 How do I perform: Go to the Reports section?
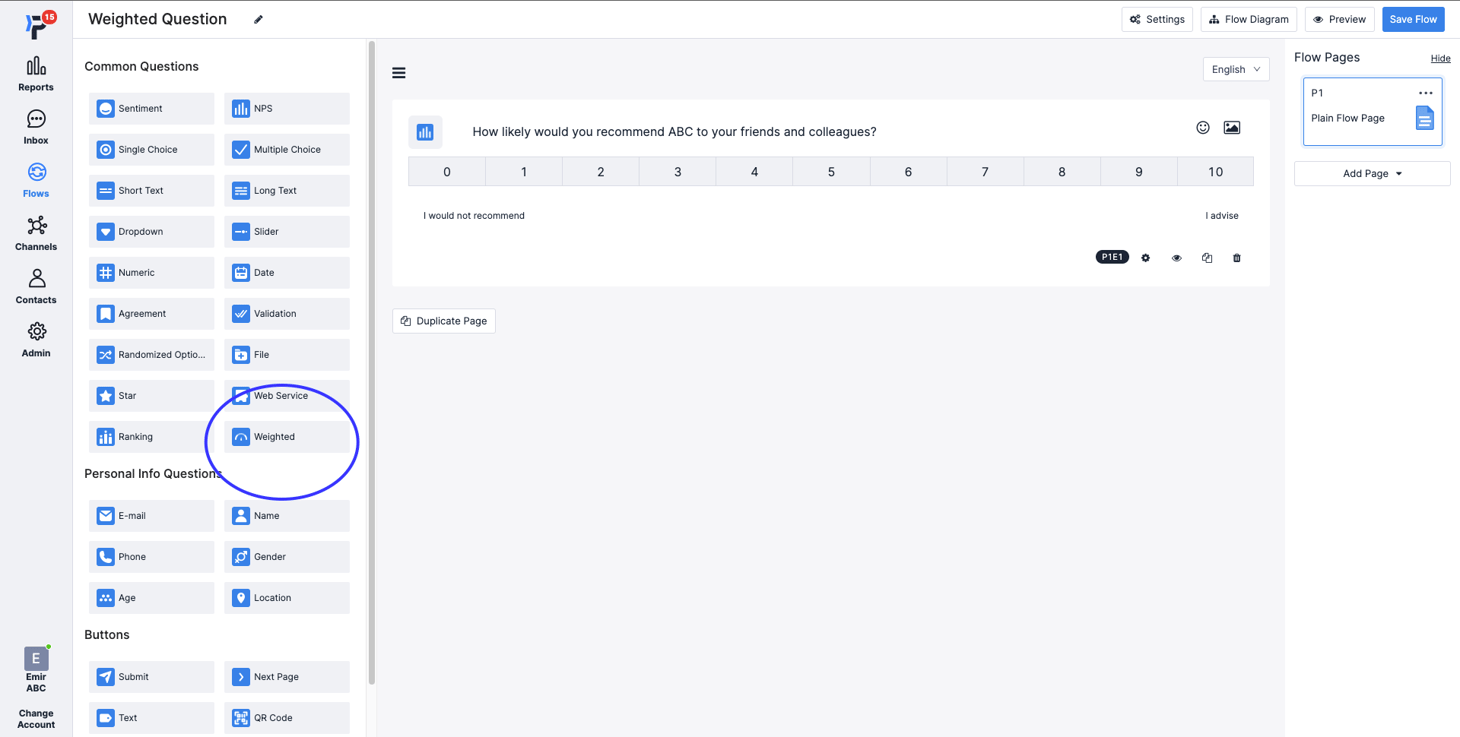pyautogui.click(x=35, y=73)
